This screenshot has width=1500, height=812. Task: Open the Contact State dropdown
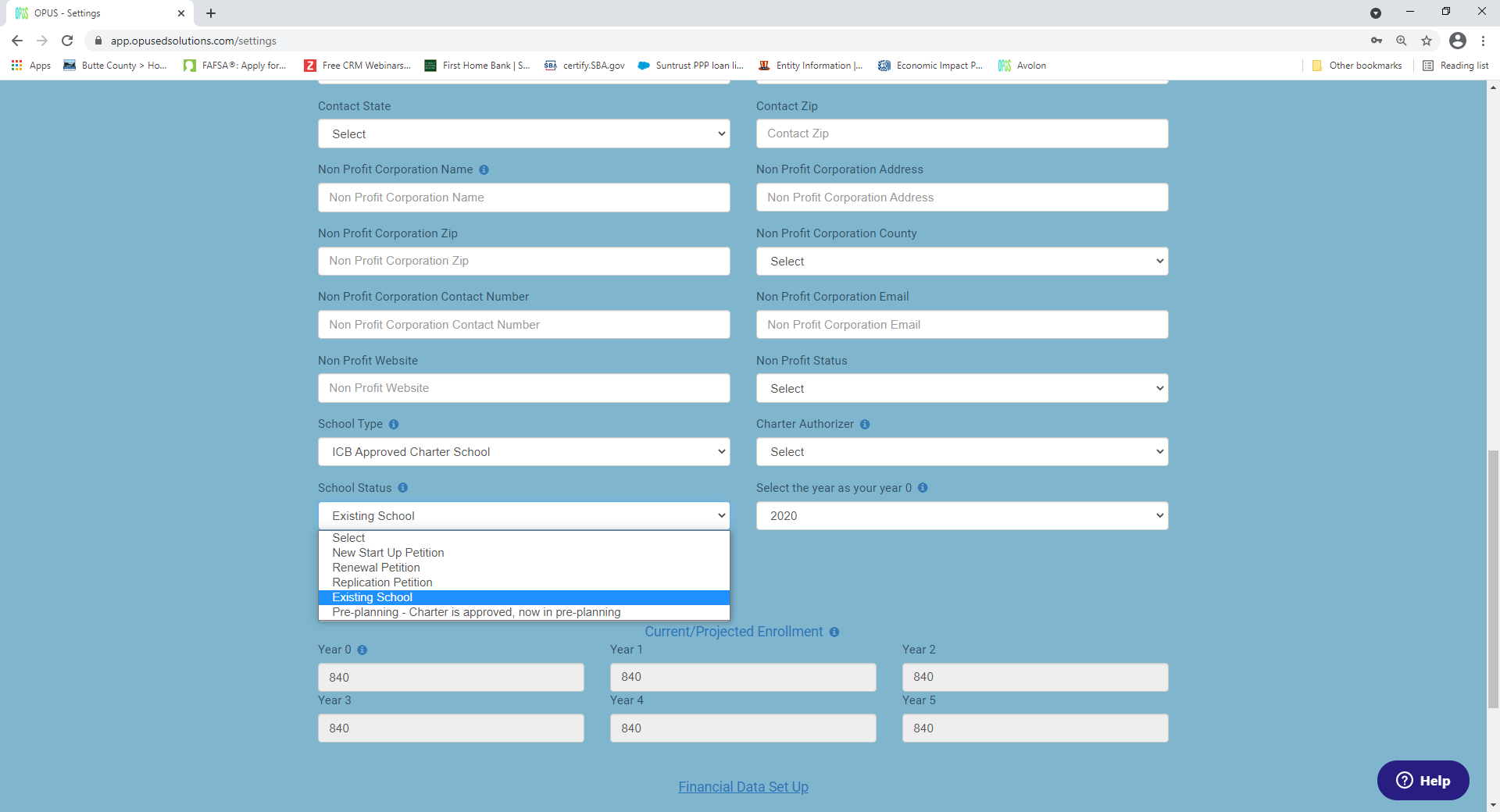tap(524, 134)
